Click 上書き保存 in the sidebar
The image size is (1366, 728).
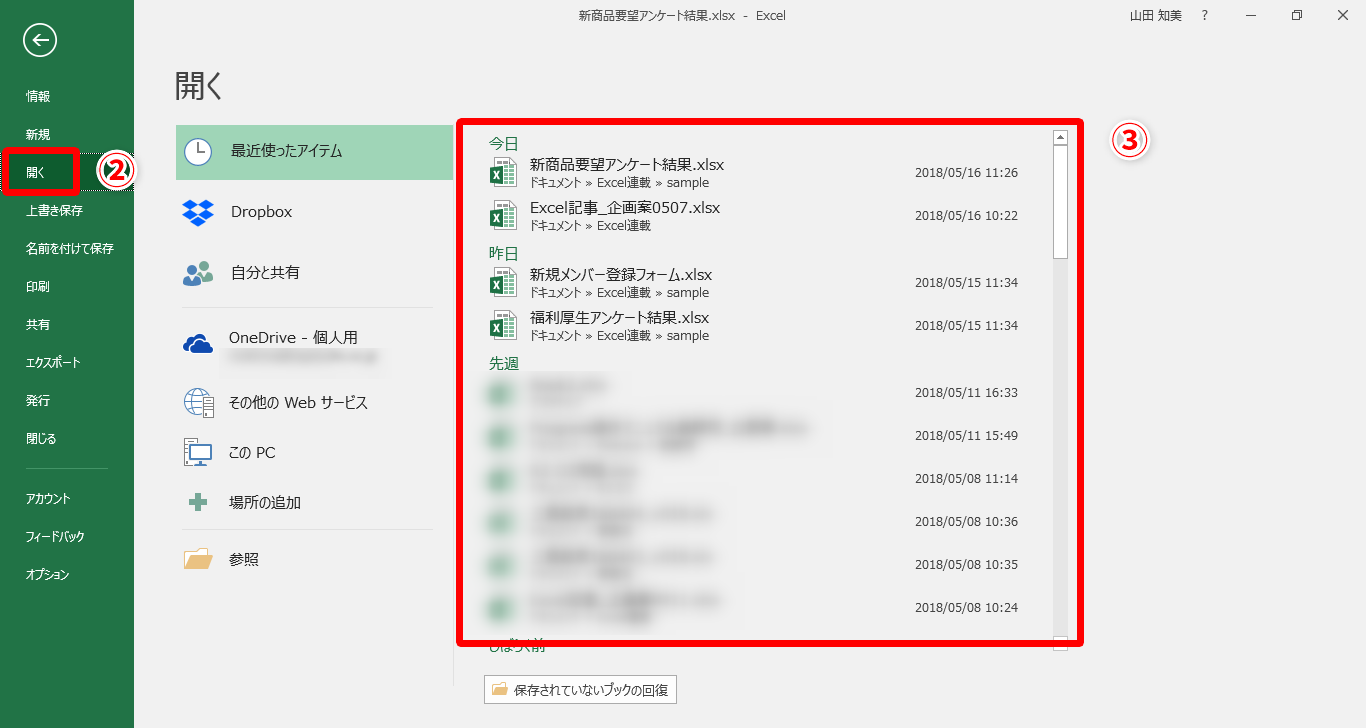click(x=54, y=211)
